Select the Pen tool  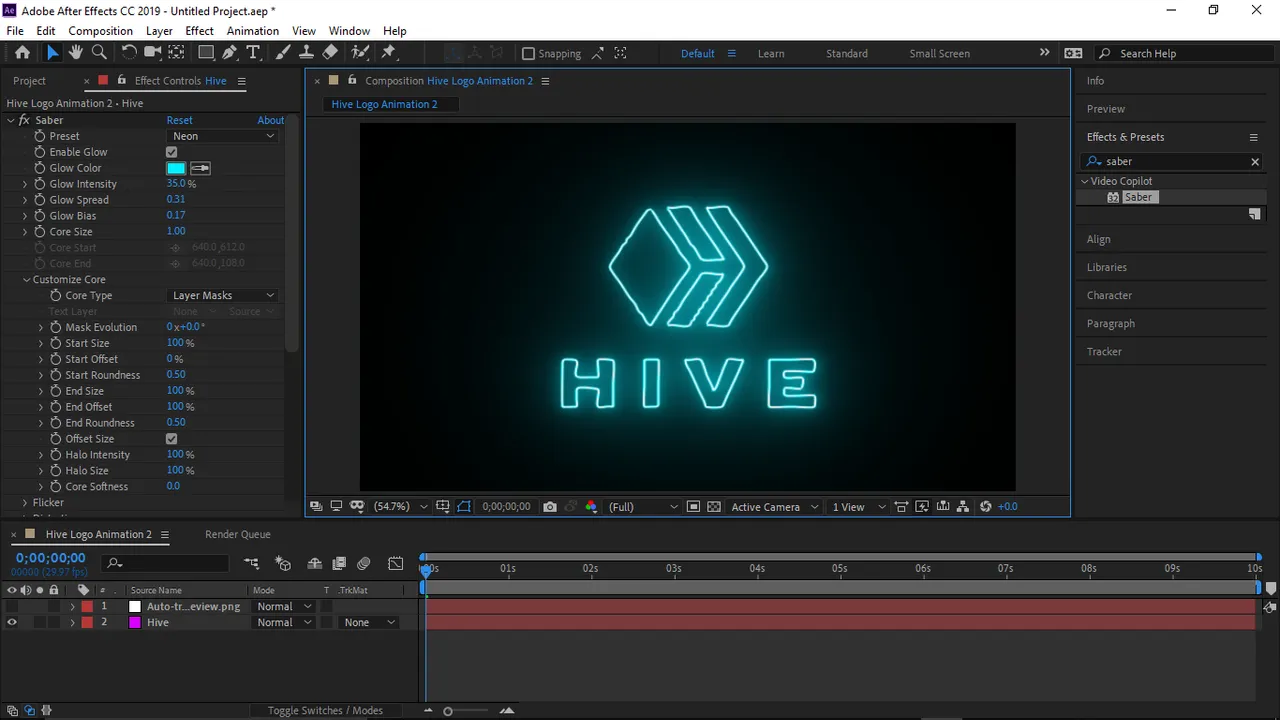230,53
